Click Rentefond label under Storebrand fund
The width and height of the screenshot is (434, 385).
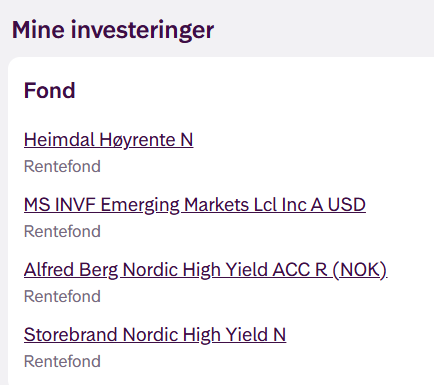coord(62,361)
